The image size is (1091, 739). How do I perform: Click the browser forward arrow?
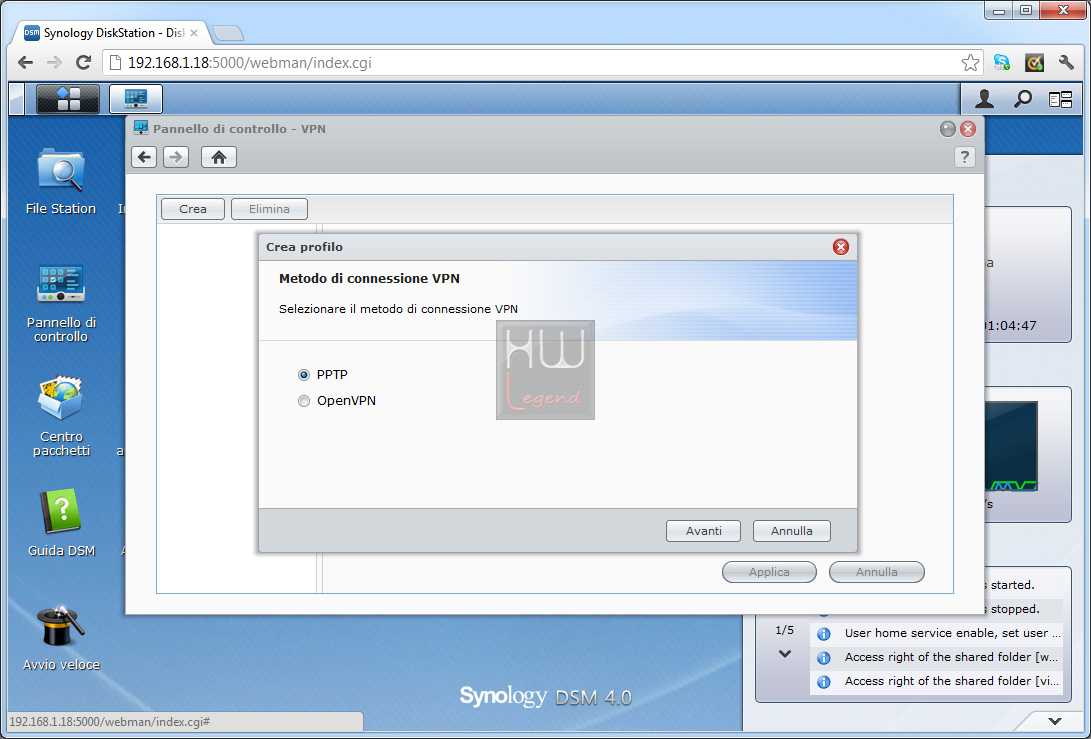pos(54,63)
